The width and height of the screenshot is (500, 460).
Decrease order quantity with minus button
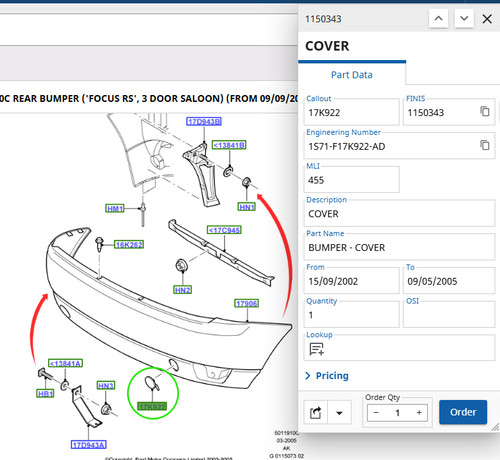376,413
